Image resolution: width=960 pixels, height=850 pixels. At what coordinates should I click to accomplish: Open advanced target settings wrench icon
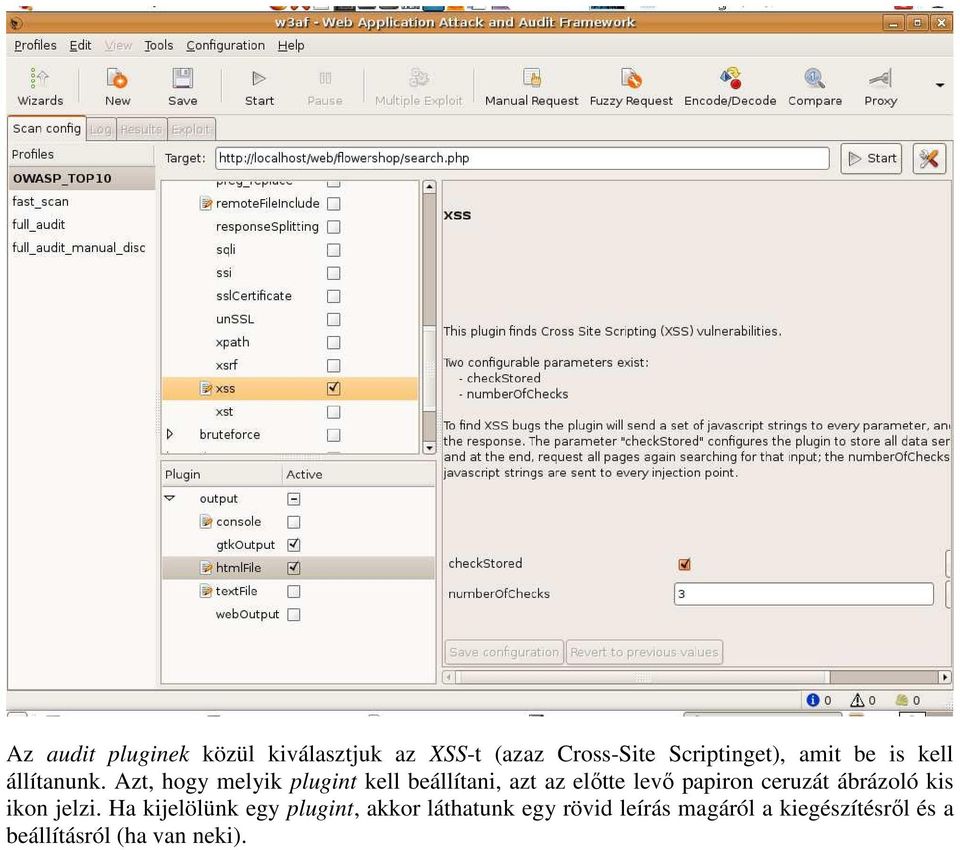(929, 159)
